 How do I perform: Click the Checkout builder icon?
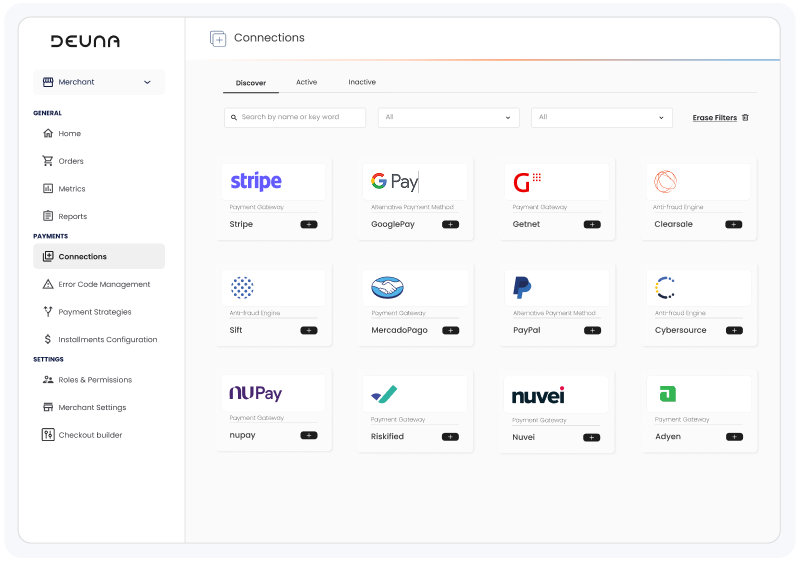pos(48,435)
